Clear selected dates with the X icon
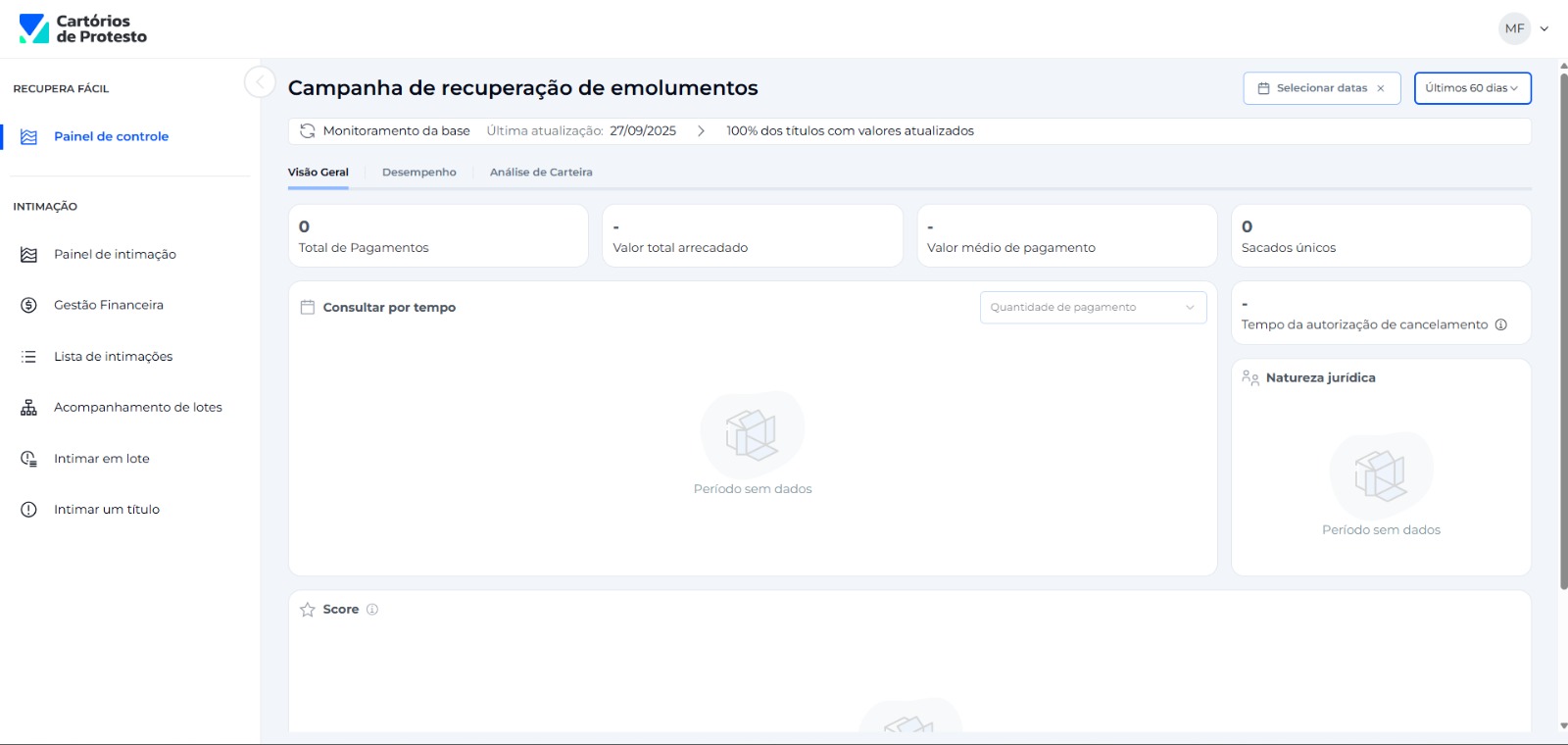Screen dimensions: 1568x745 click(1381, 88)
